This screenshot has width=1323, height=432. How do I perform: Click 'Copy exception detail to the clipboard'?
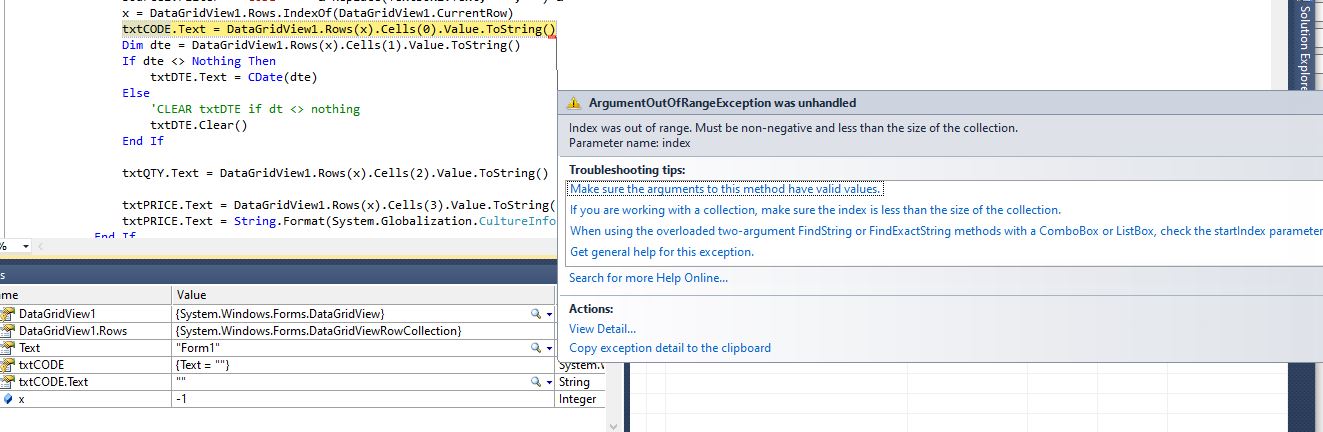[670, 348]
